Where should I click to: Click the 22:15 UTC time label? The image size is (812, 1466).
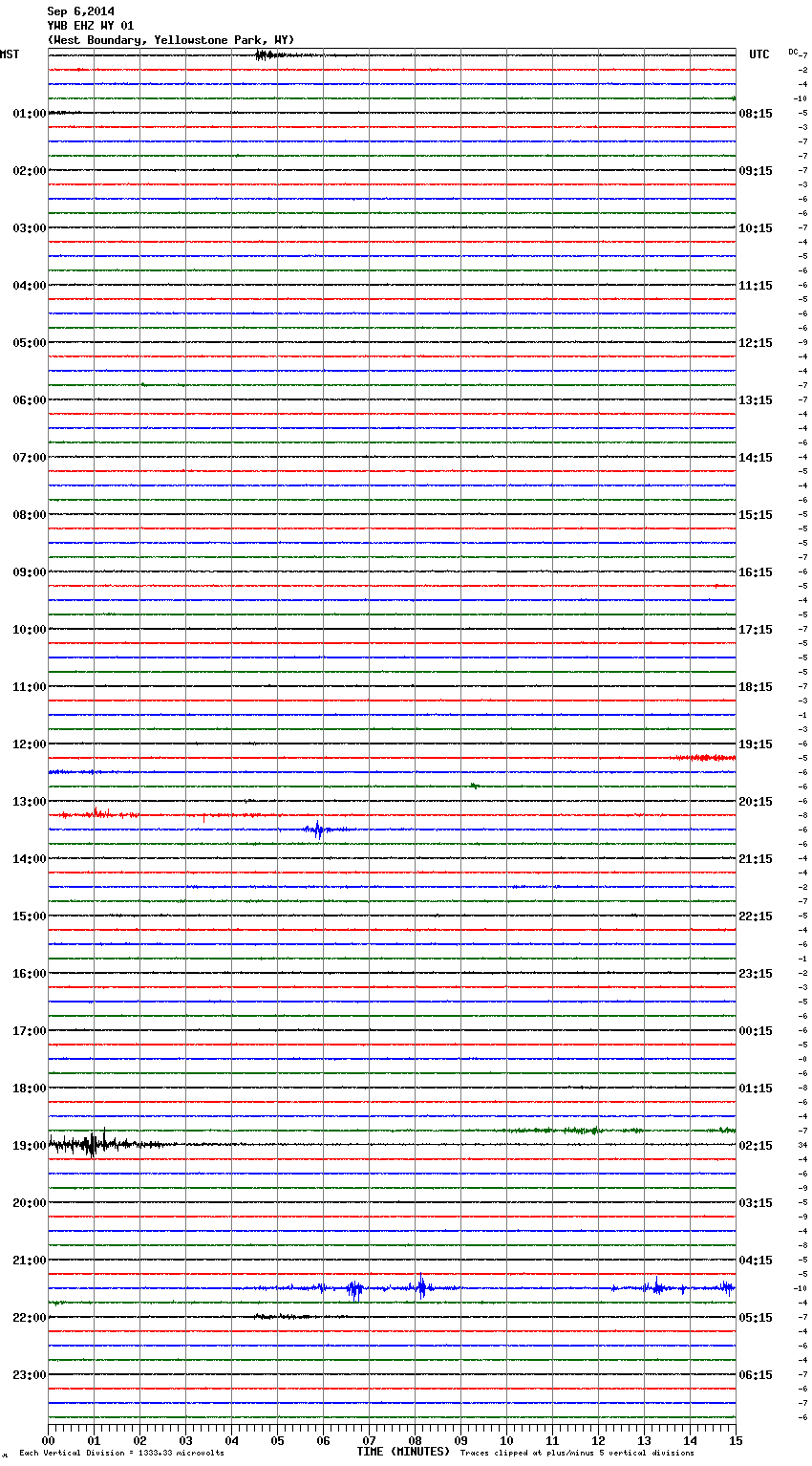[x=756, y=916]
